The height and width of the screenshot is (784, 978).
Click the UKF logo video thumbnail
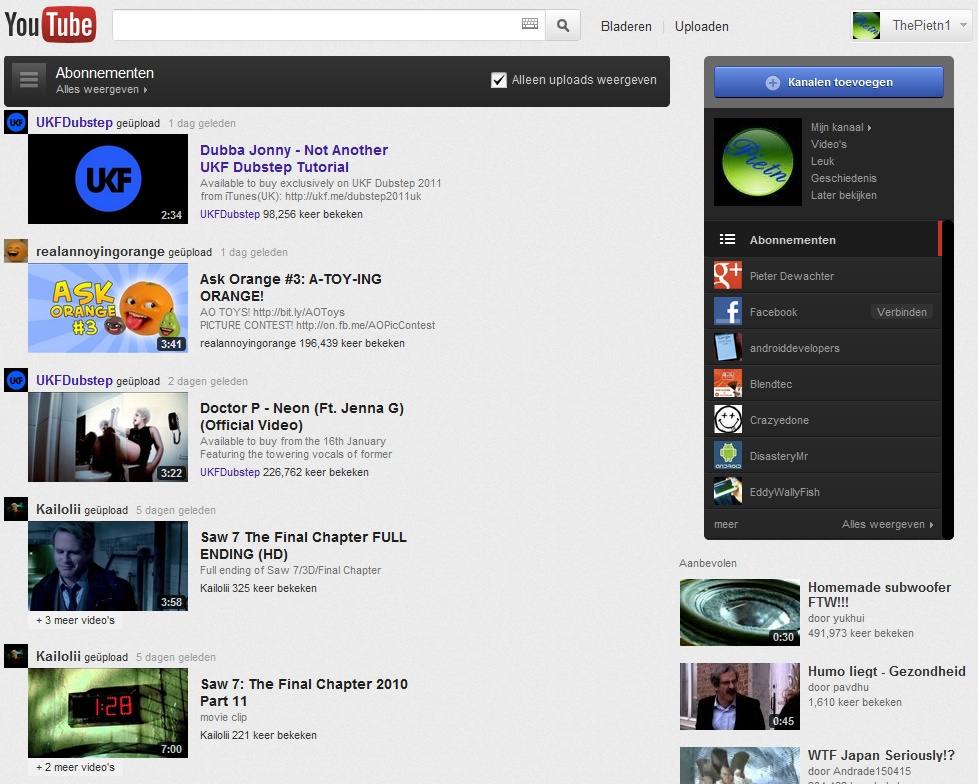tap(108, 179)
